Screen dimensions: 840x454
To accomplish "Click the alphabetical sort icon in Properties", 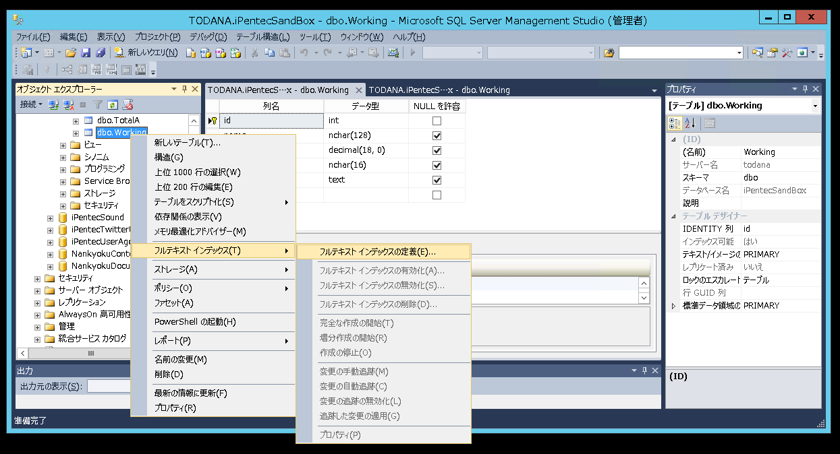I will pyautogui.click(x=690, y=123).
